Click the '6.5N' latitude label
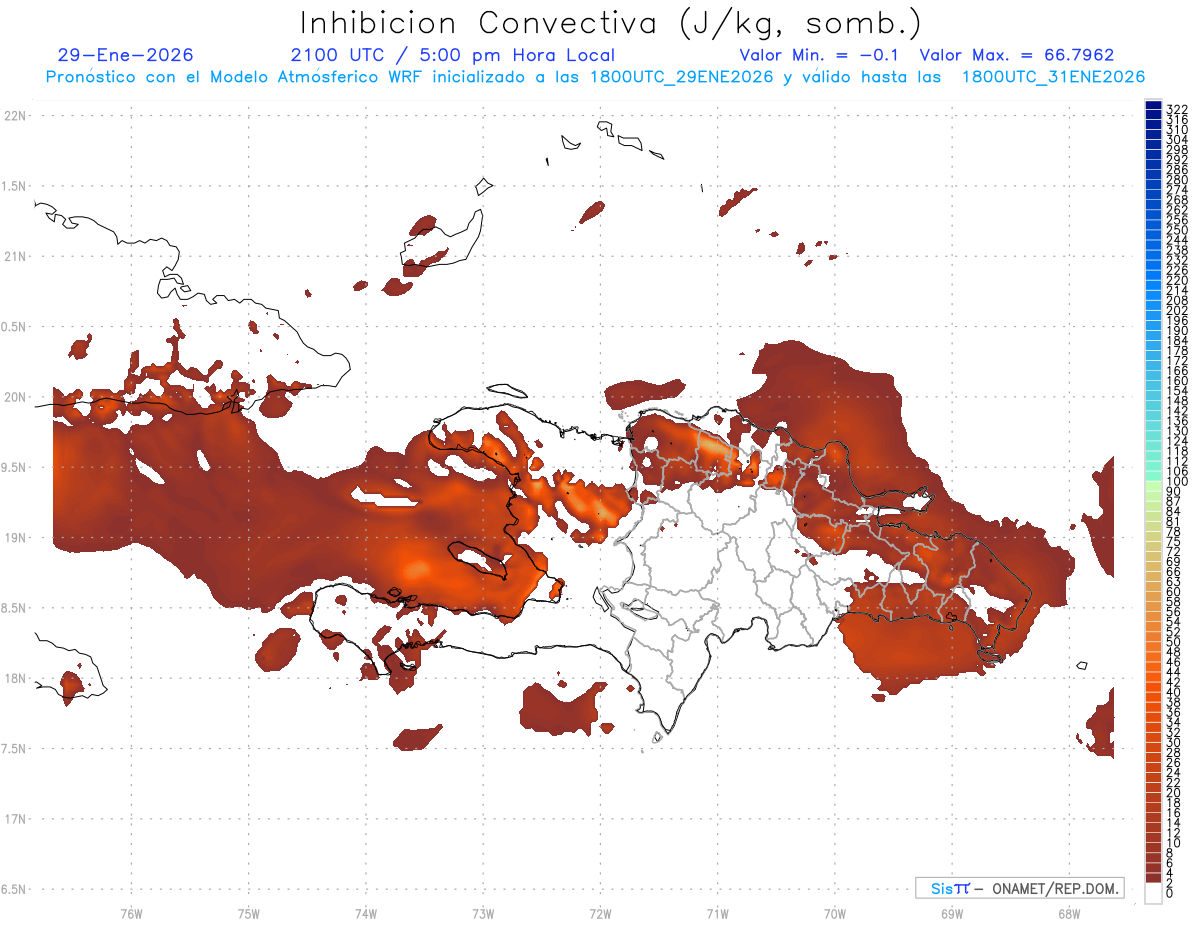 pyautogui.click(x=15, y=889)
